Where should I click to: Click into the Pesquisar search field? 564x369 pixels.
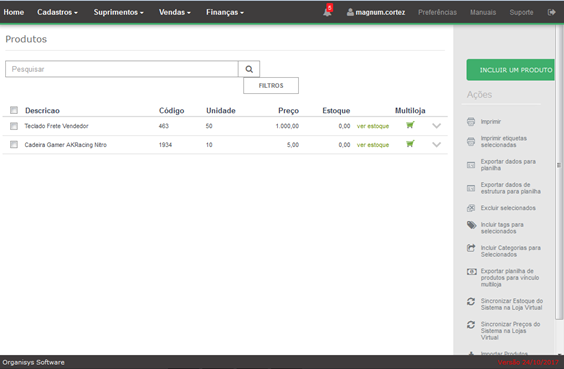point(122,69)
